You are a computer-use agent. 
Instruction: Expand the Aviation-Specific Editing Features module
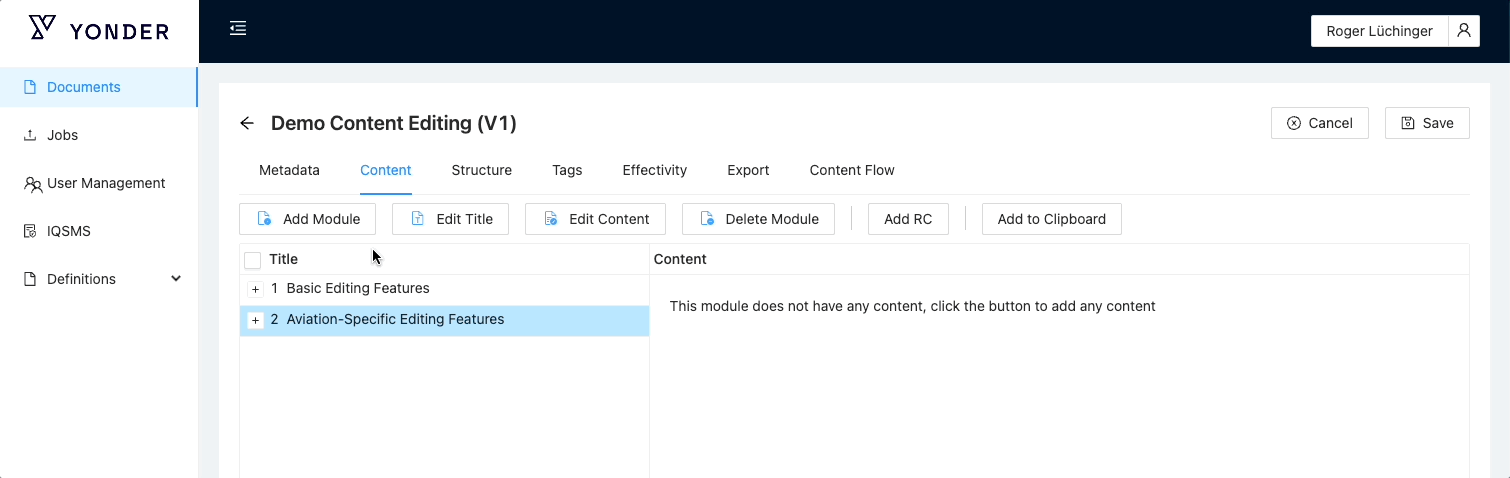point(256,321)
